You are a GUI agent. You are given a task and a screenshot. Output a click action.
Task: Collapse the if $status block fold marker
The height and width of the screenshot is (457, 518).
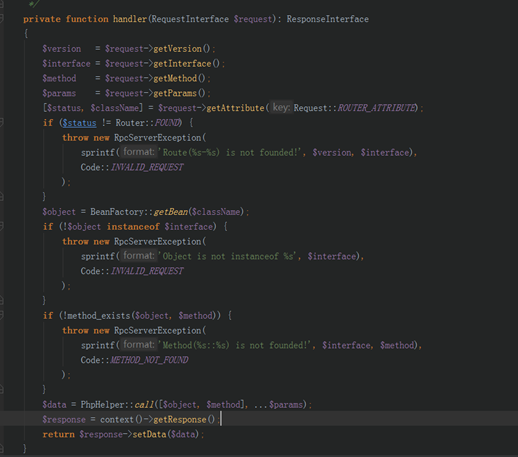pyautogui.click(x=1, y=123)
